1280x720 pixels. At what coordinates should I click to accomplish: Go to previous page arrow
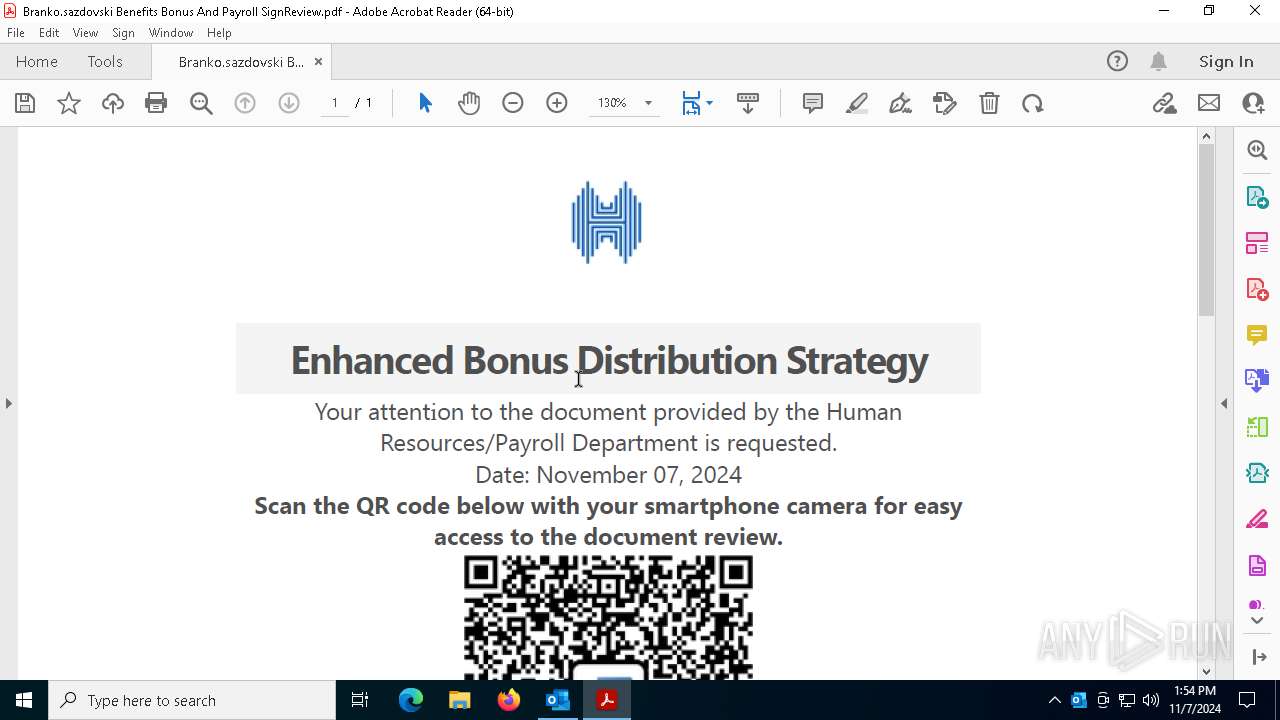[245, 103]
